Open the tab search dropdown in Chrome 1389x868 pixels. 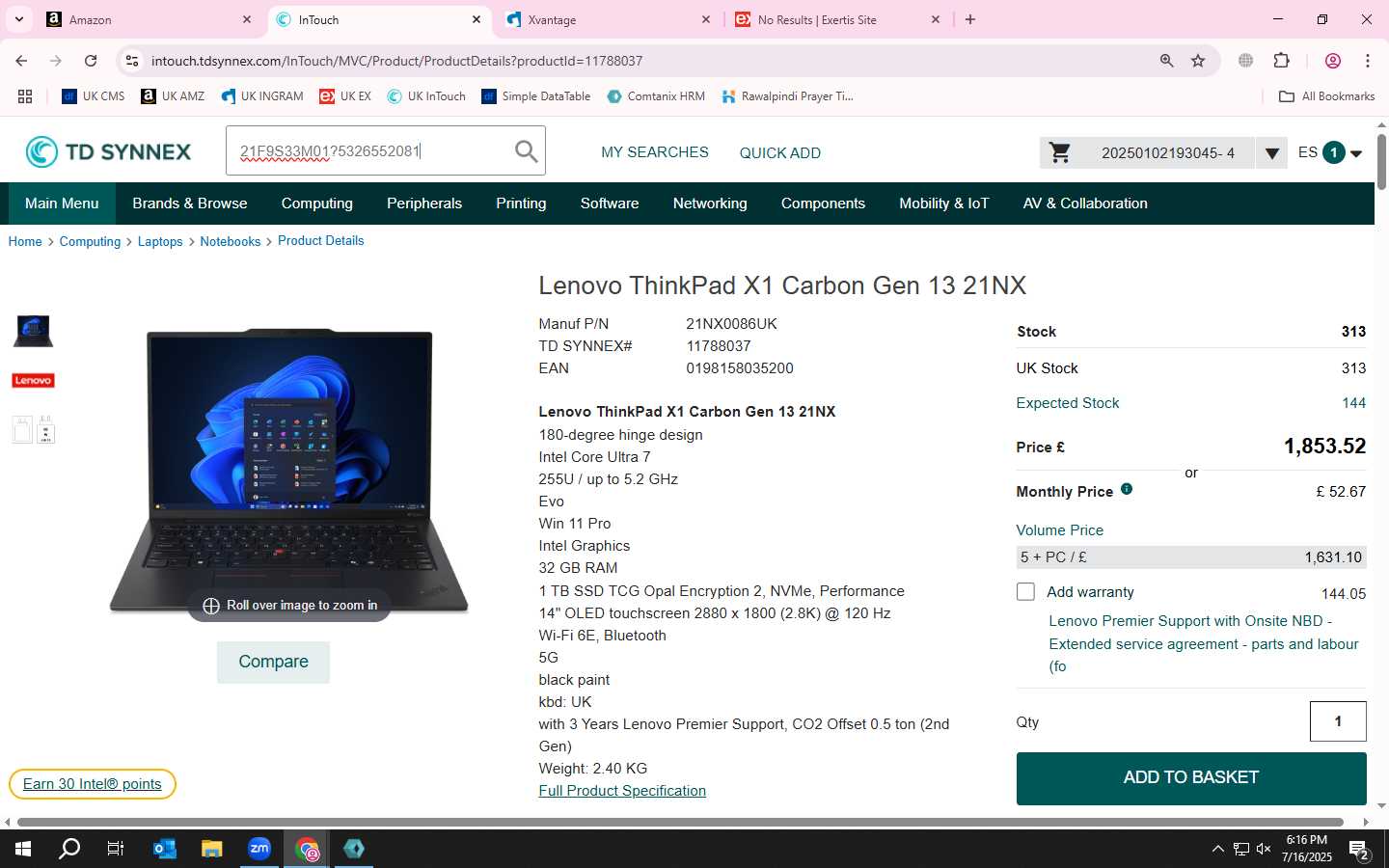click(x=18, y=19)
